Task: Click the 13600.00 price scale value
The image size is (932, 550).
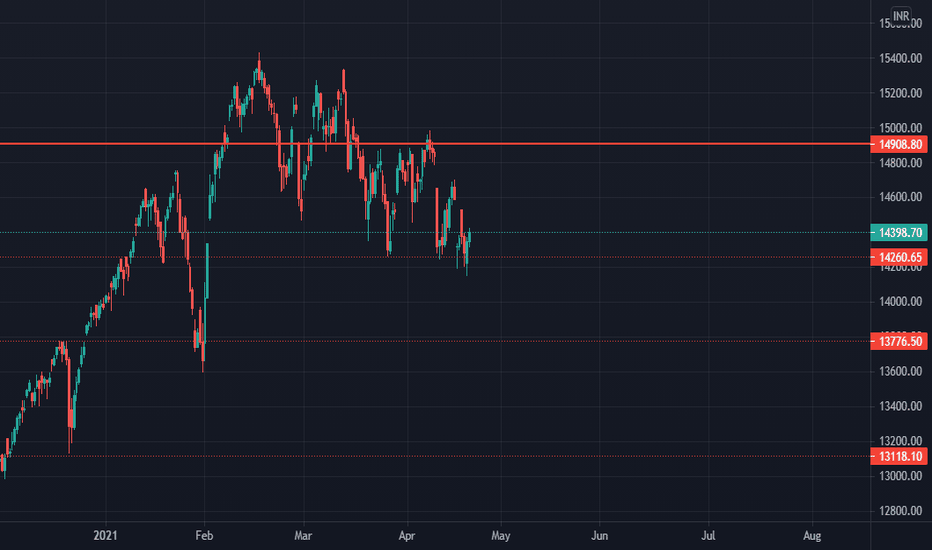Action: (900, 372)
